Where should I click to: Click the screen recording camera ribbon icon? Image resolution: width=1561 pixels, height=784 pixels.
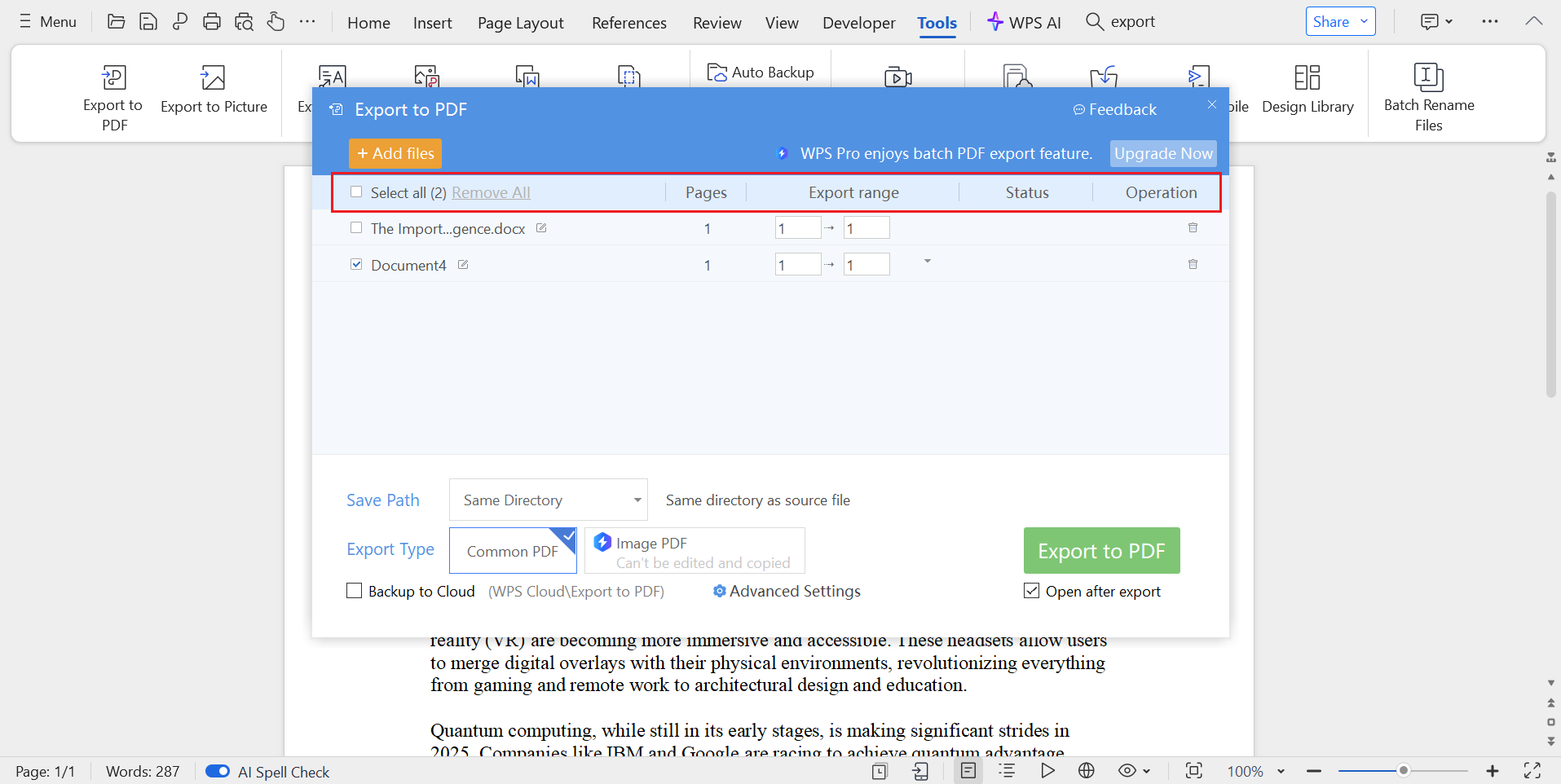click(x=897, y=77)
